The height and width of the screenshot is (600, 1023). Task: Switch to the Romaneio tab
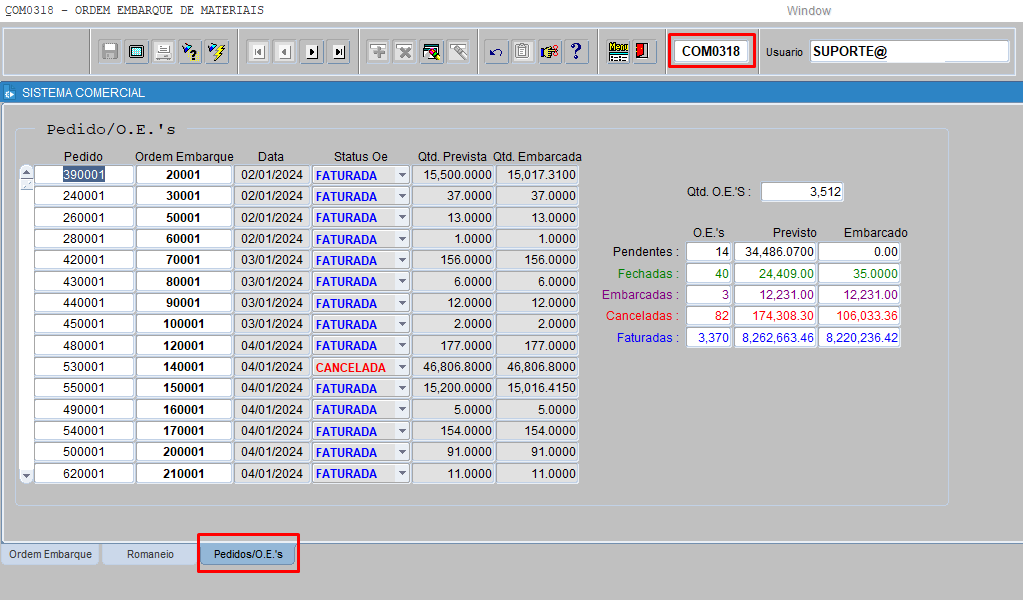tap(150, 554)
